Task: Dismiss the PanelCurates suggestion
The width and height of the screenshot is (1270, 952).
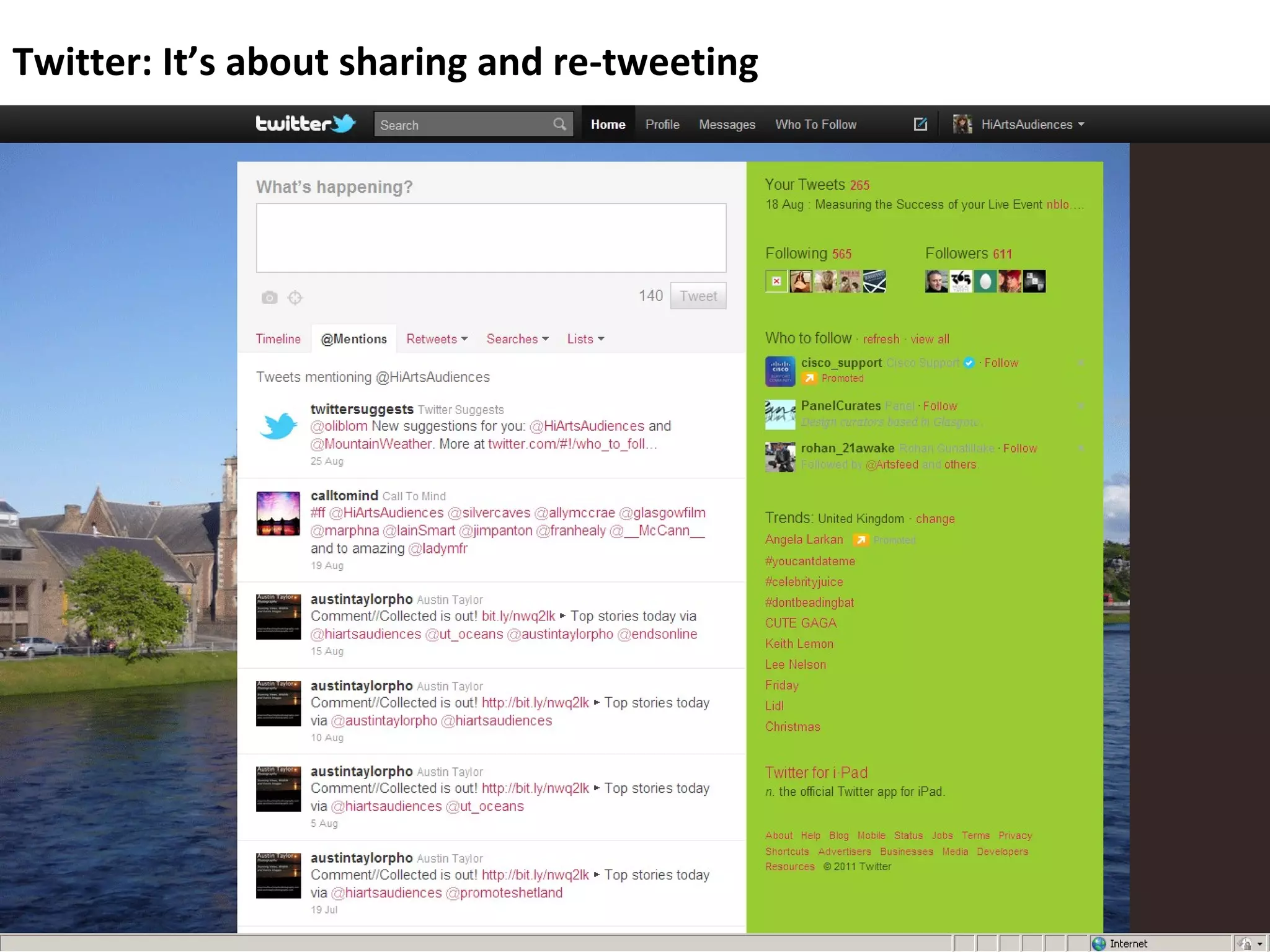Action: click(x=1081, y=406)
